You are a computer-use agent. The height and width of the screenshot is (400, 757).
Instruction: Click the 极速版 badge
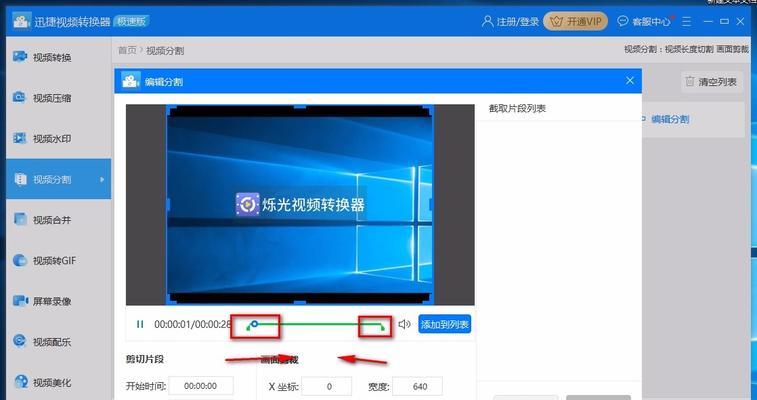(132, 21)
